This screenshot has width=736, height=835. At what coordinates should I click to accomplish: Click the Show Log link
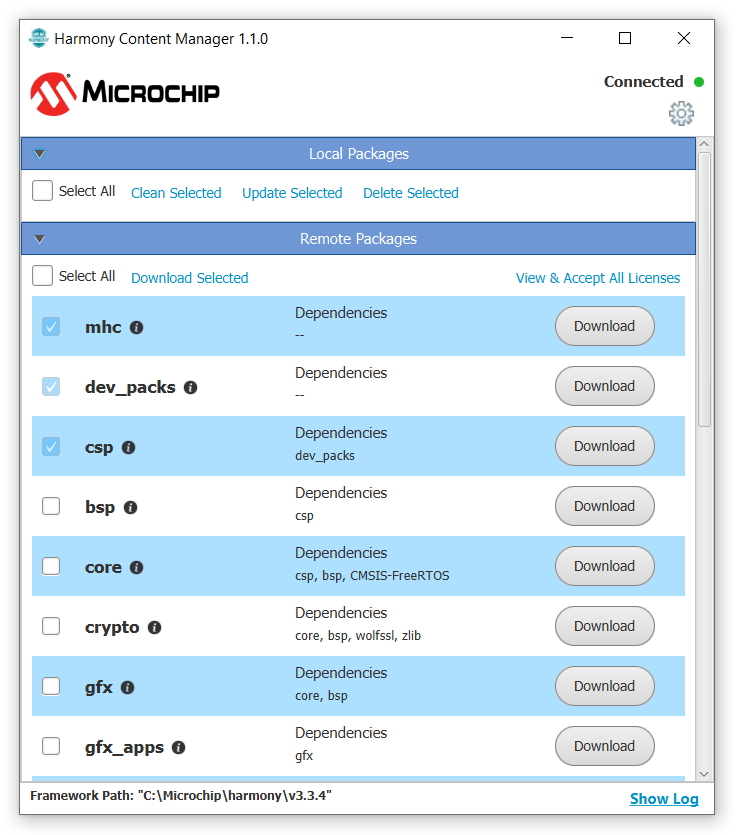(664, 798)
